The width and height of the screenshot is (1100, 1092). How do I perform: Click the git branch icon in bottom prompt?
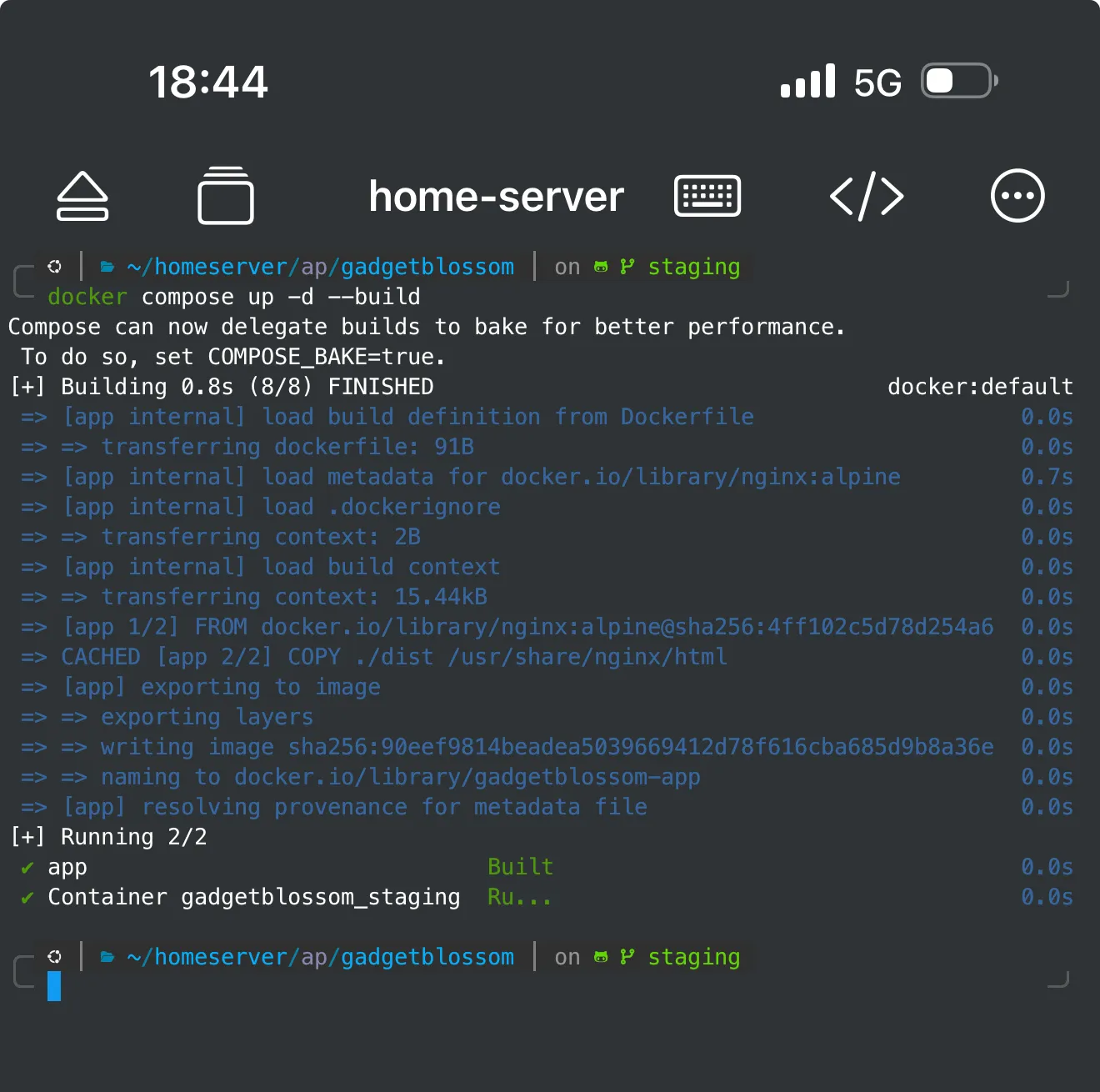(x=627, y=957)
